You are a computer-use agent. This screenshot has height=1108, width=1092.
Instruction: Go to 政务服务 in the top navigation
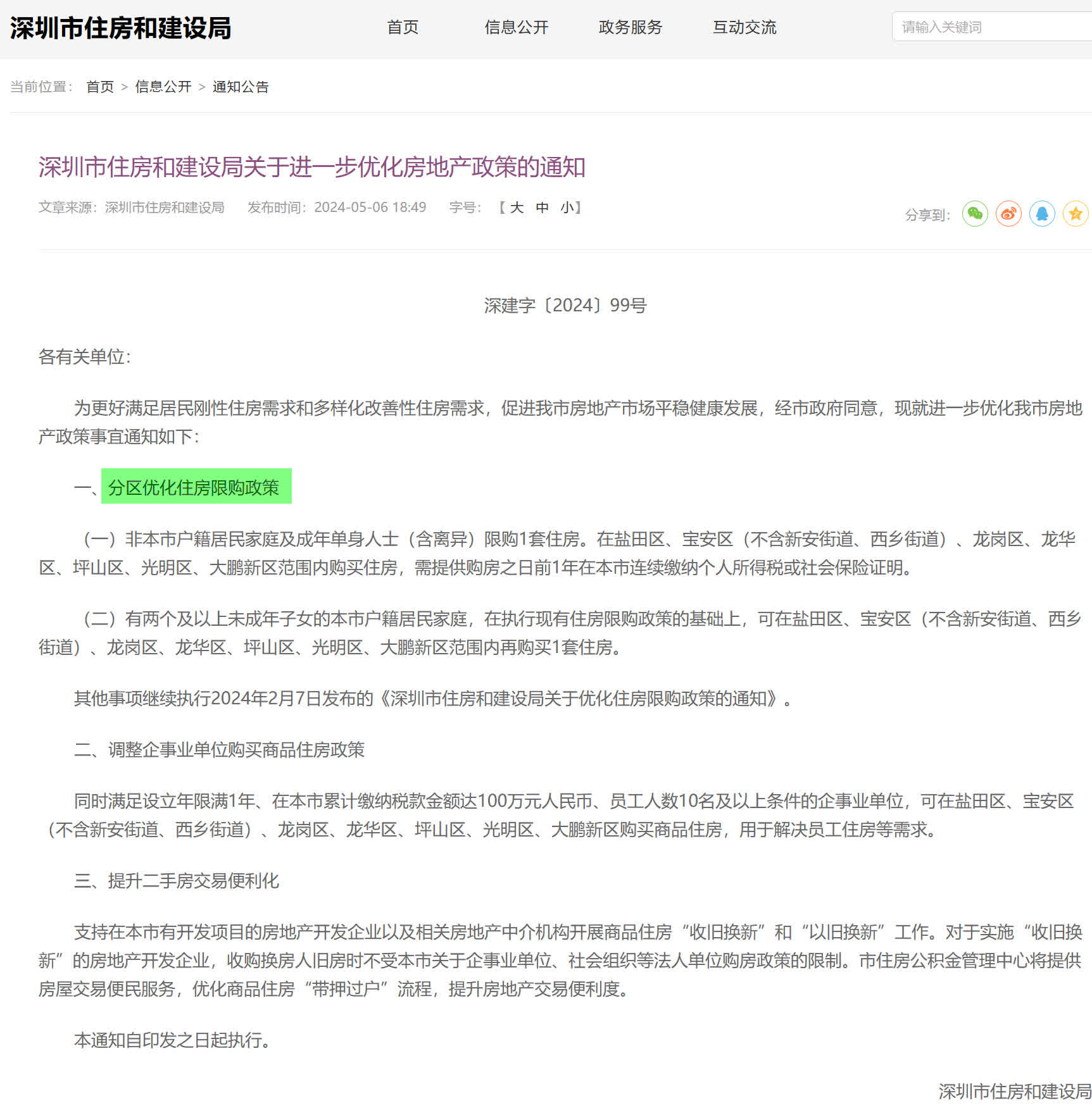click(631, 27)
